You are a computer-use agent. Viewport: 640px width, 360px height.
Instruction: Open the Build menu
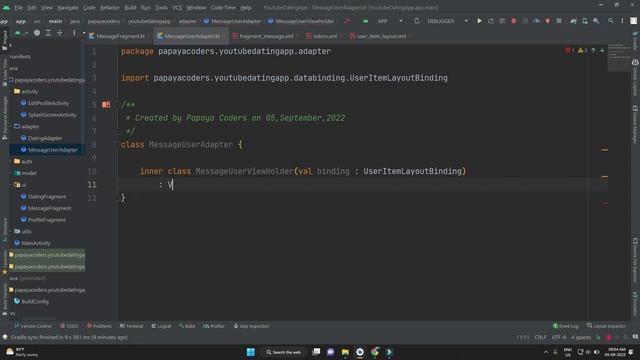click(x=130, y=7)
